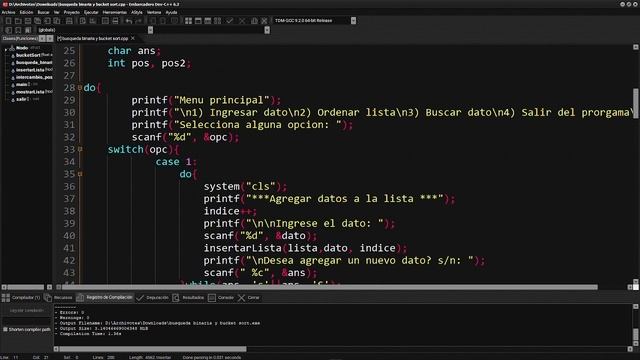Screen dimensions: 640x360
Task: Click the Rebuild all toolbar icon
Action: [x=218, y=21]
